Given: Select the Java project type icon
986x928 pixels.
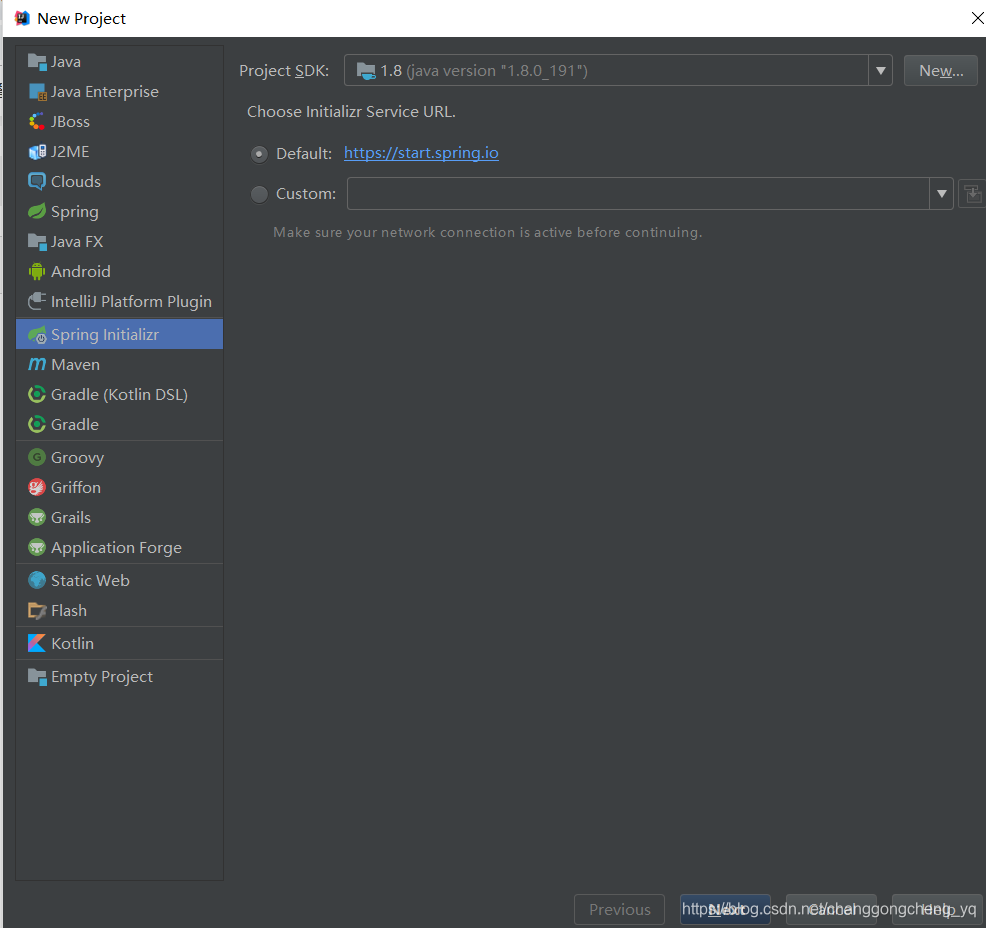Looking at the screenshot, I should [37, 62].
